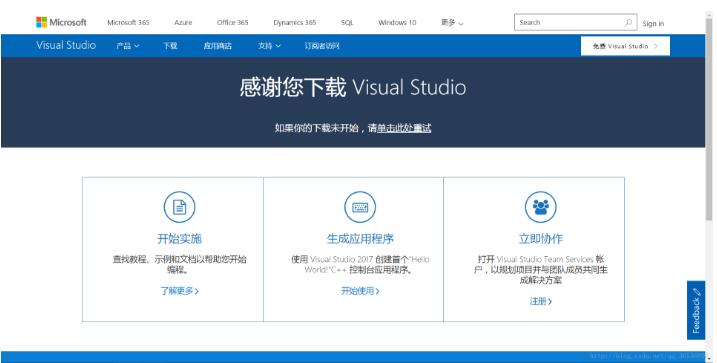
Task: Expand the 更多 dropdown in top navigation
Action: [x=452, y=22]
